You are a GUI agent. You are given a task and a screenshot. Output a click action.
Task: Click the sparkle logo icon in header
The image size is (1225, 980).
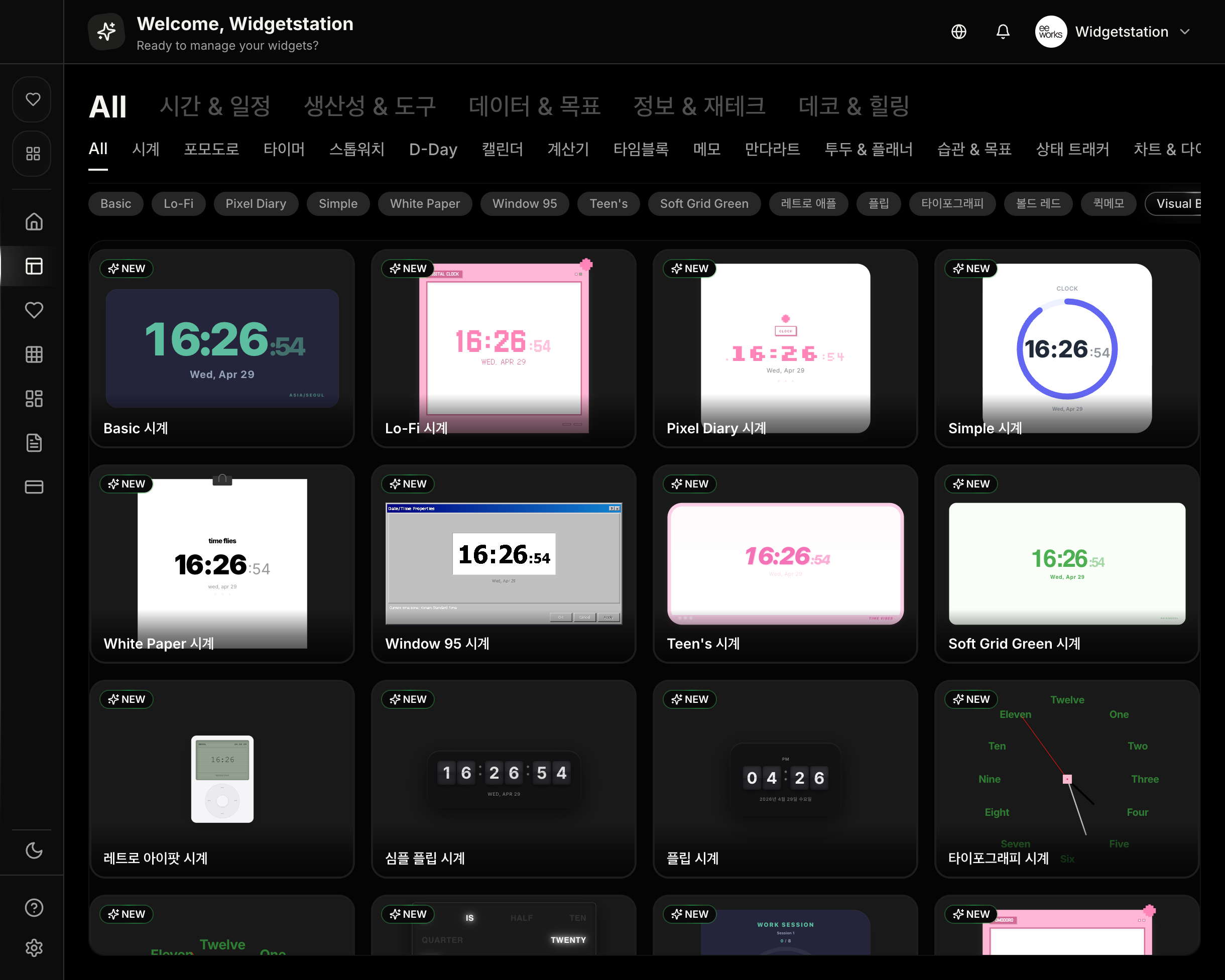(x=106, y=32)
